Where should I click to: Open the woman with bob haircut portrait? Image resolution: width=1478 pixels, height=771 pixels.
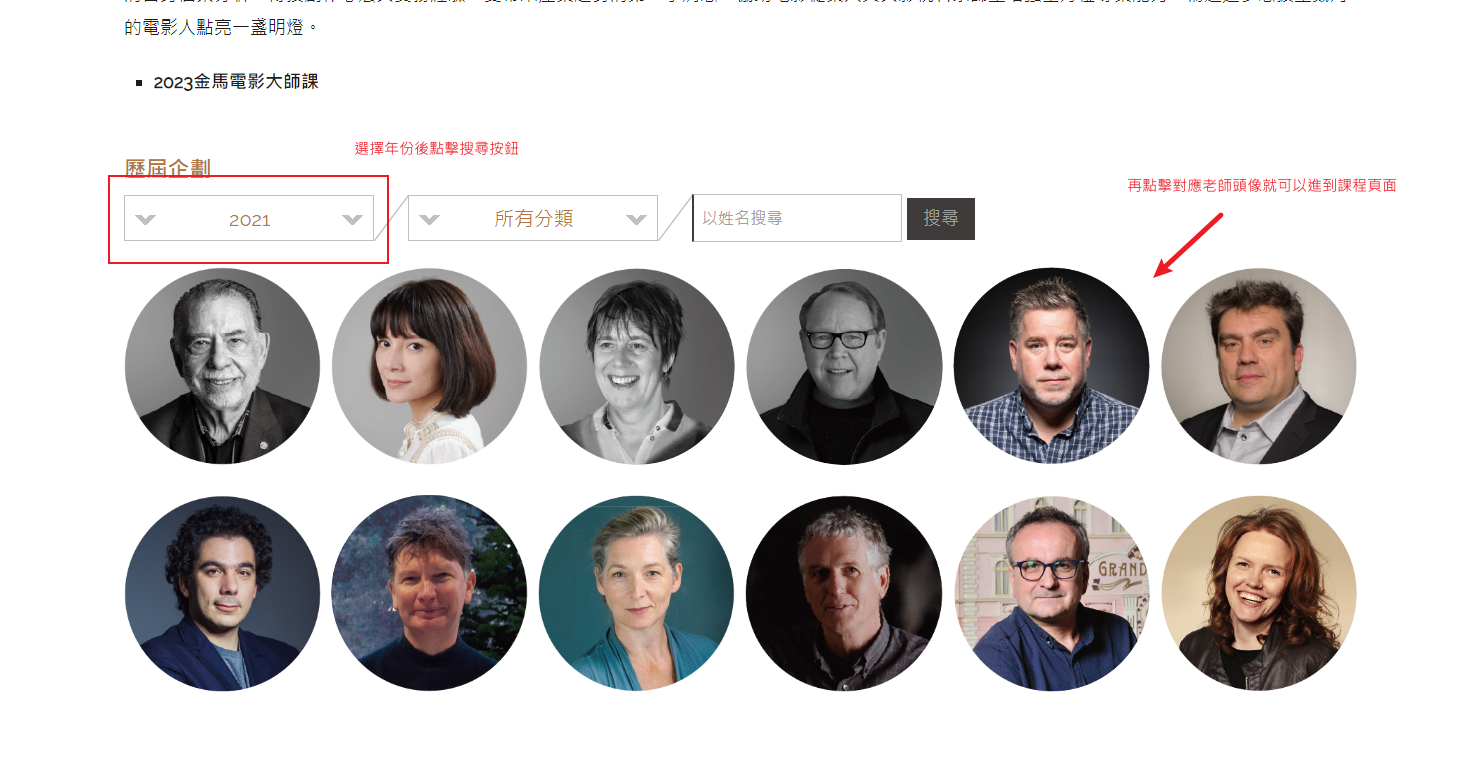point(429,366)
